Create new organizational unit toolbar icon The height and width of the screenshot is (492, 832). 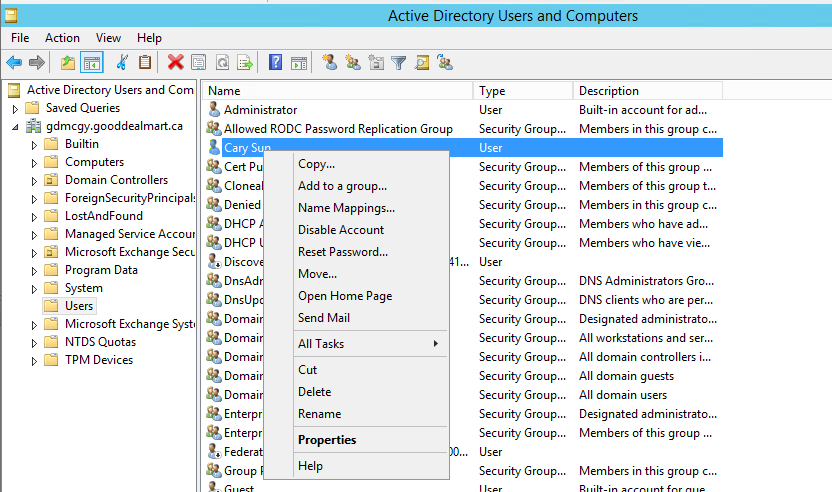point(376,63)
